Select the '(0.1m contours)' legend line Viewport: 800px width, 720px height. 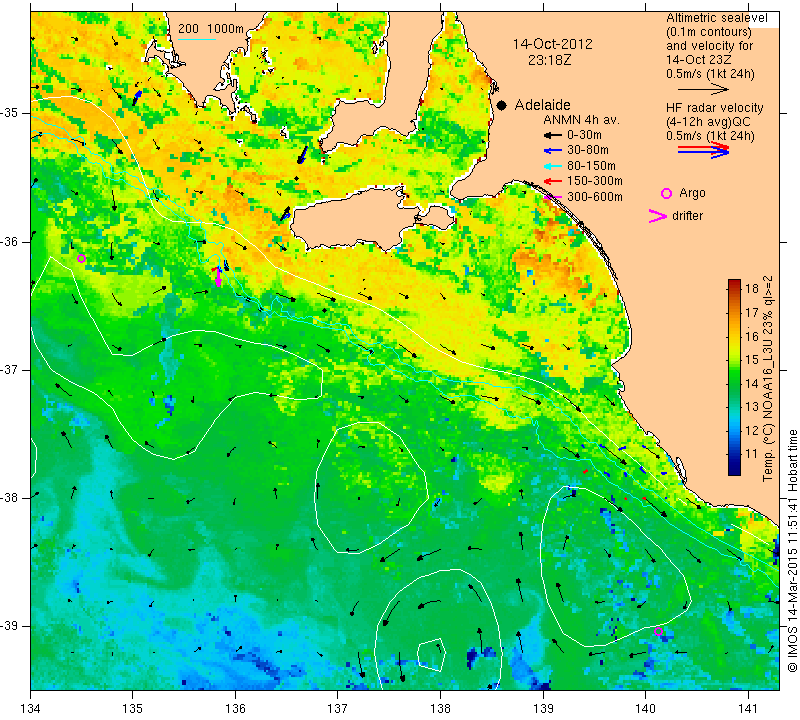click(x=708, y=32)
